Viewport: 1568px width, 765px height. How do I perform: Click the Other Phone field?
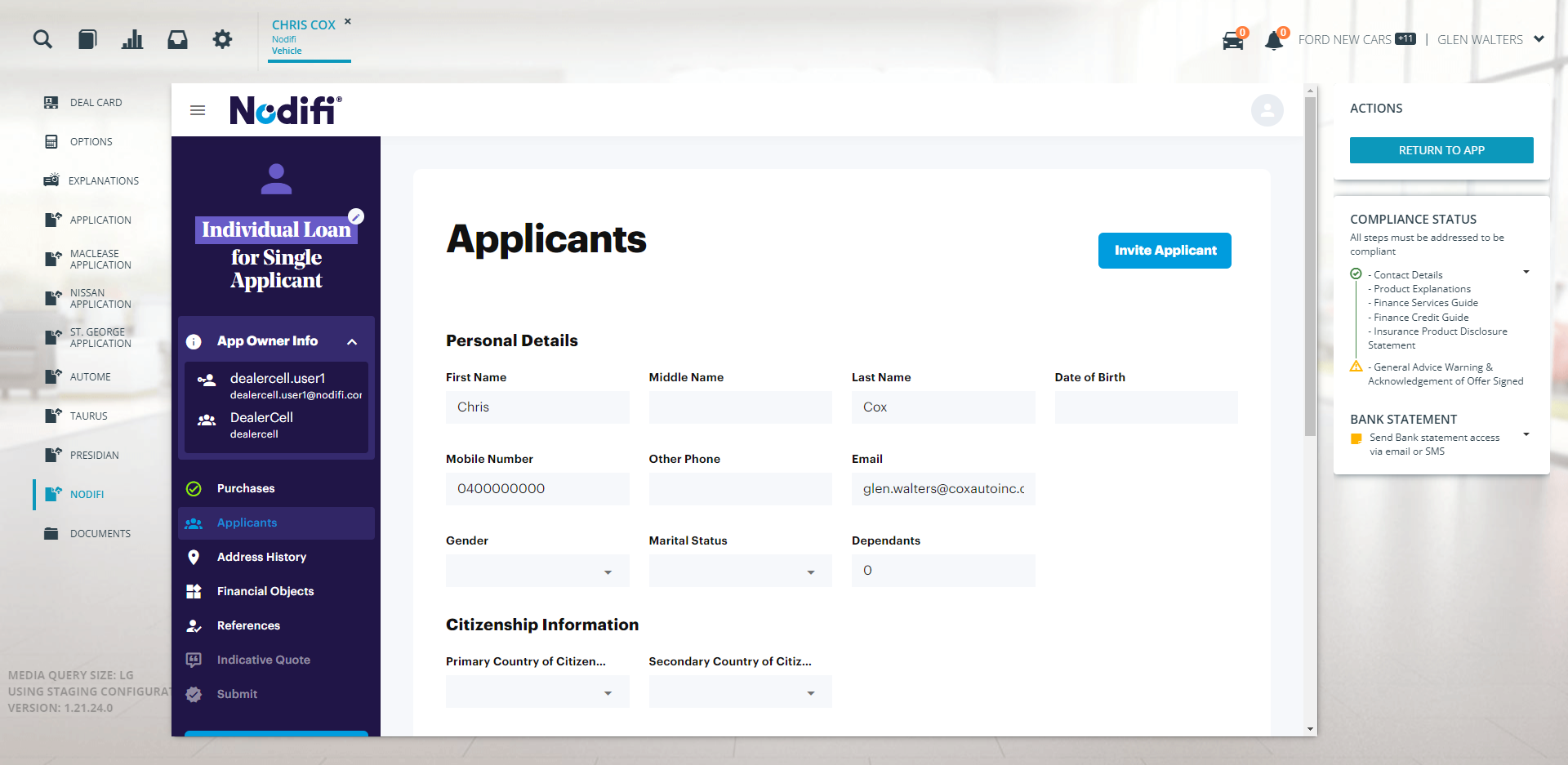pos(740,489)
